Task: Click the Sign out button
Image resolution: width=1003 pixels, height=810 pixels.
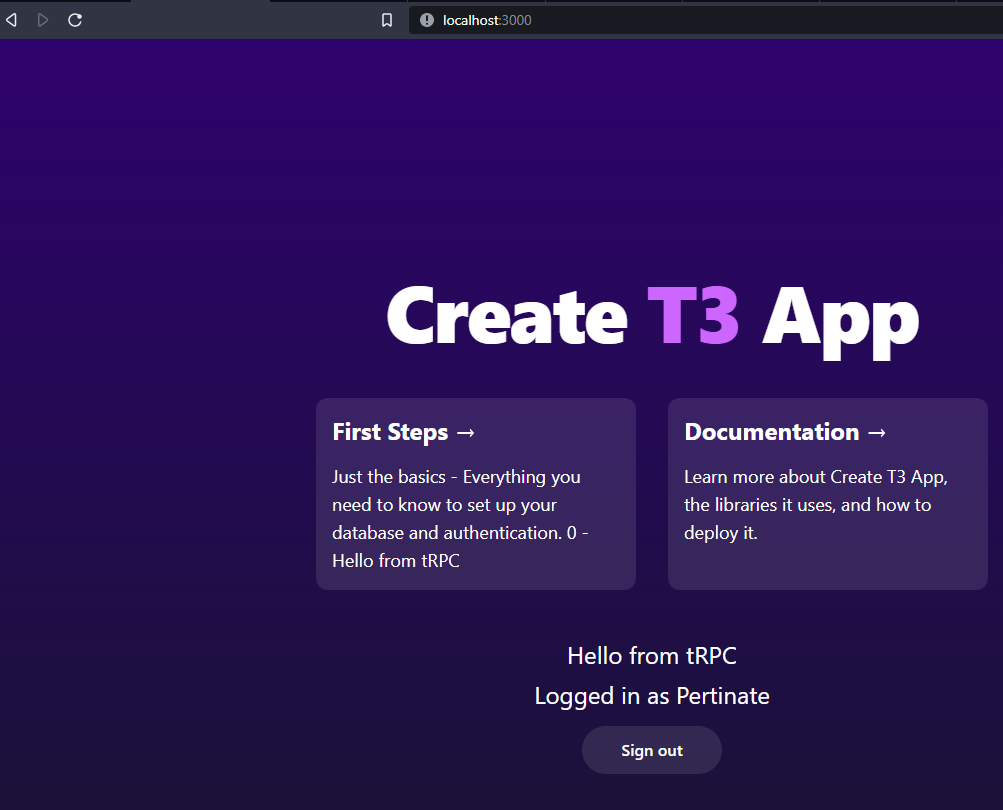Action: 652,750
